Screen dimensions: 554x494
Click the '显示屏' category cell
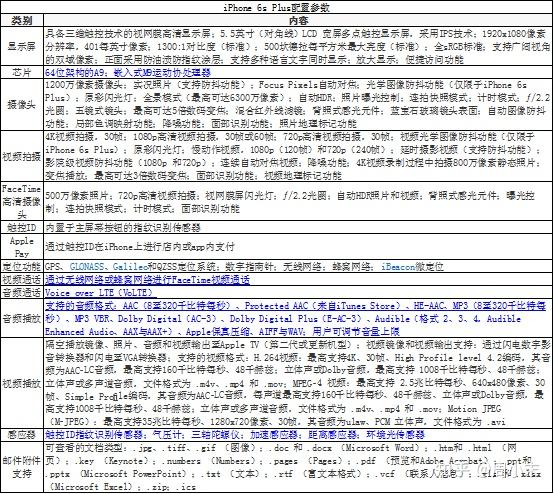(x=22, y=46)
